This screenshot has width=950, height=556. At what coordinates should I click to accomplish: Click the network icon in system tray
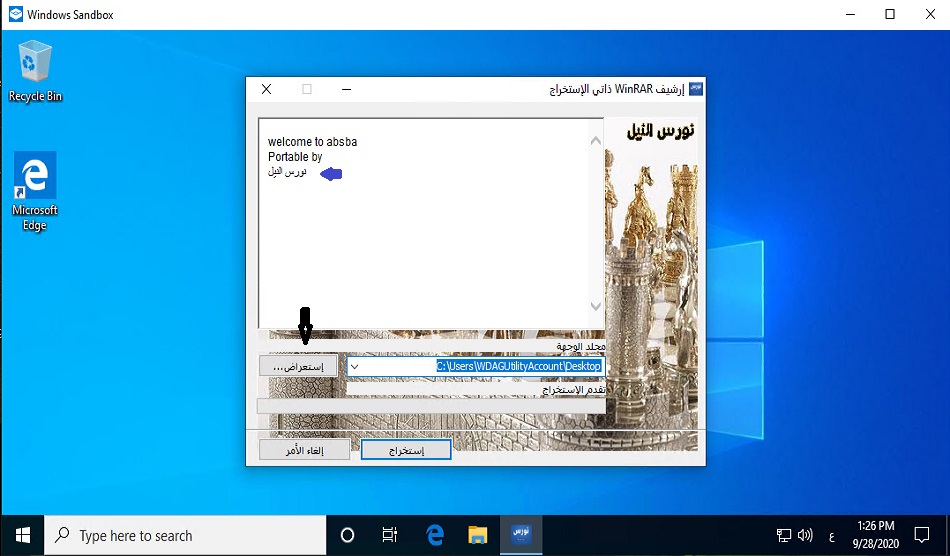point(784,535)
